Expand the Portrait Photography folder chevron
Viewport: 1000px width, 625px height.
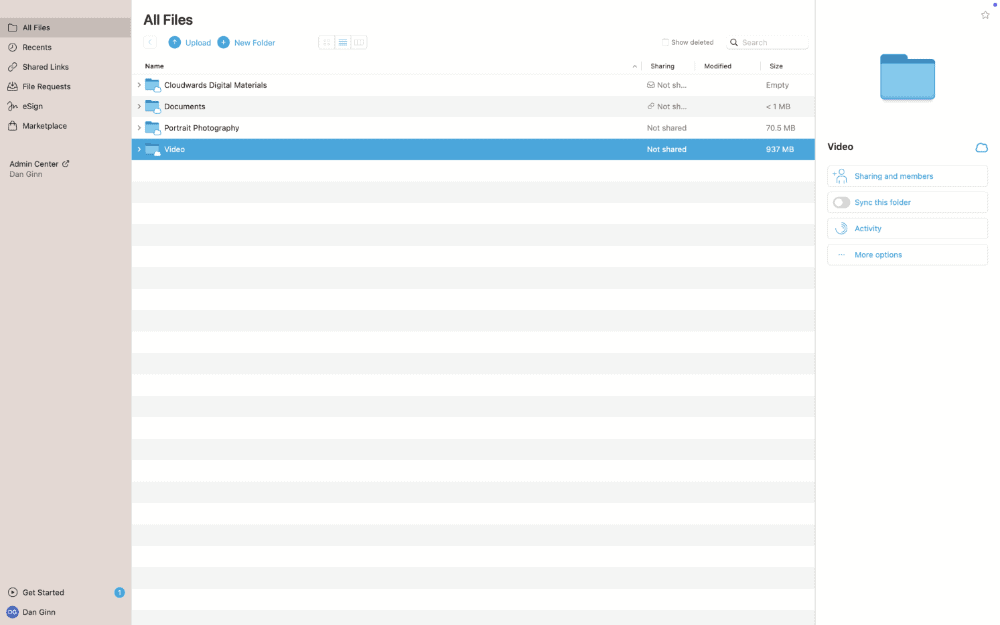139,128
